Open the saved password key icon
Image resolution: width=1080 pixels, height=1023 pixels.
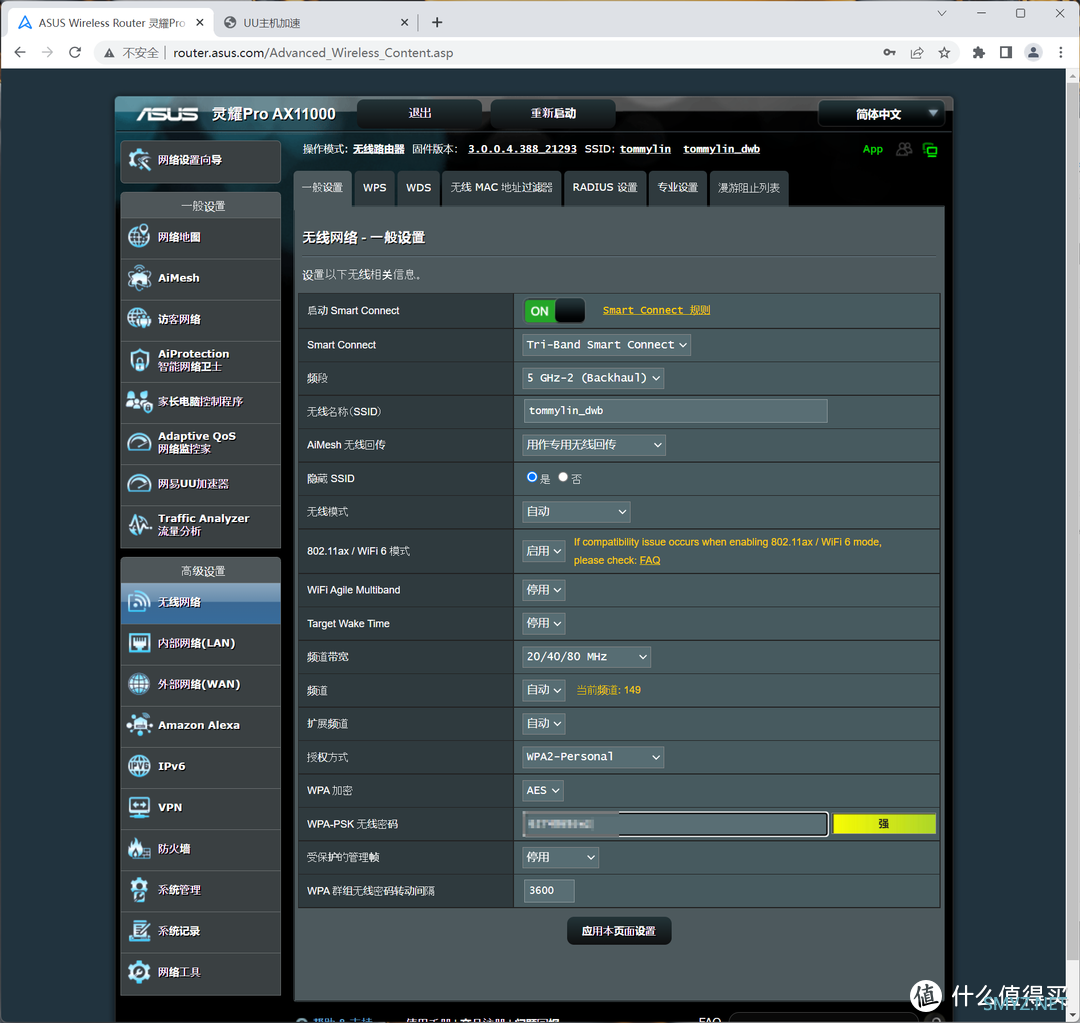[x=889, y=52]
